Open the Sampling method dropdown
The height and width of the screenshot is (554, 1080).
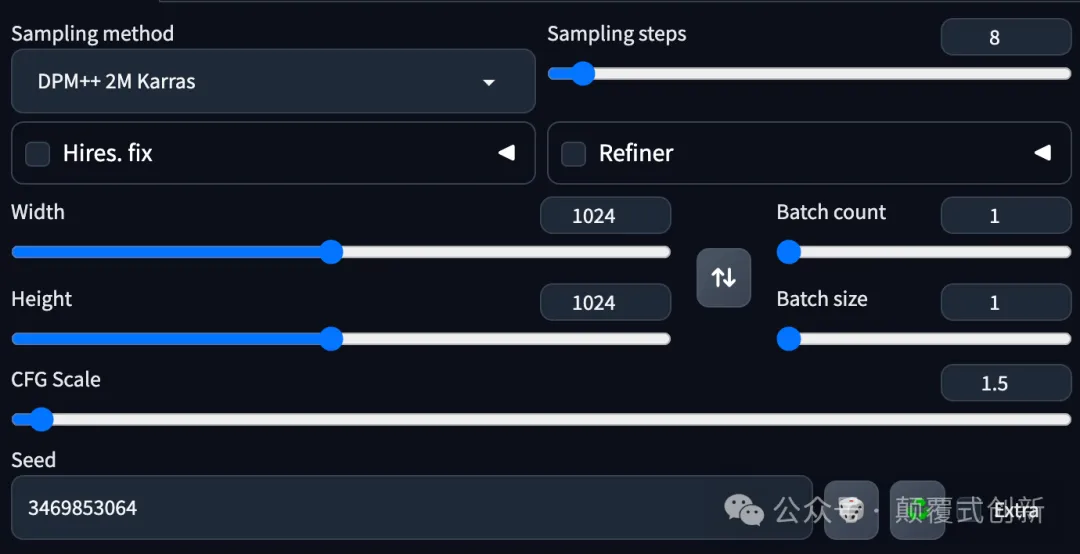click(x=273, y=81)
